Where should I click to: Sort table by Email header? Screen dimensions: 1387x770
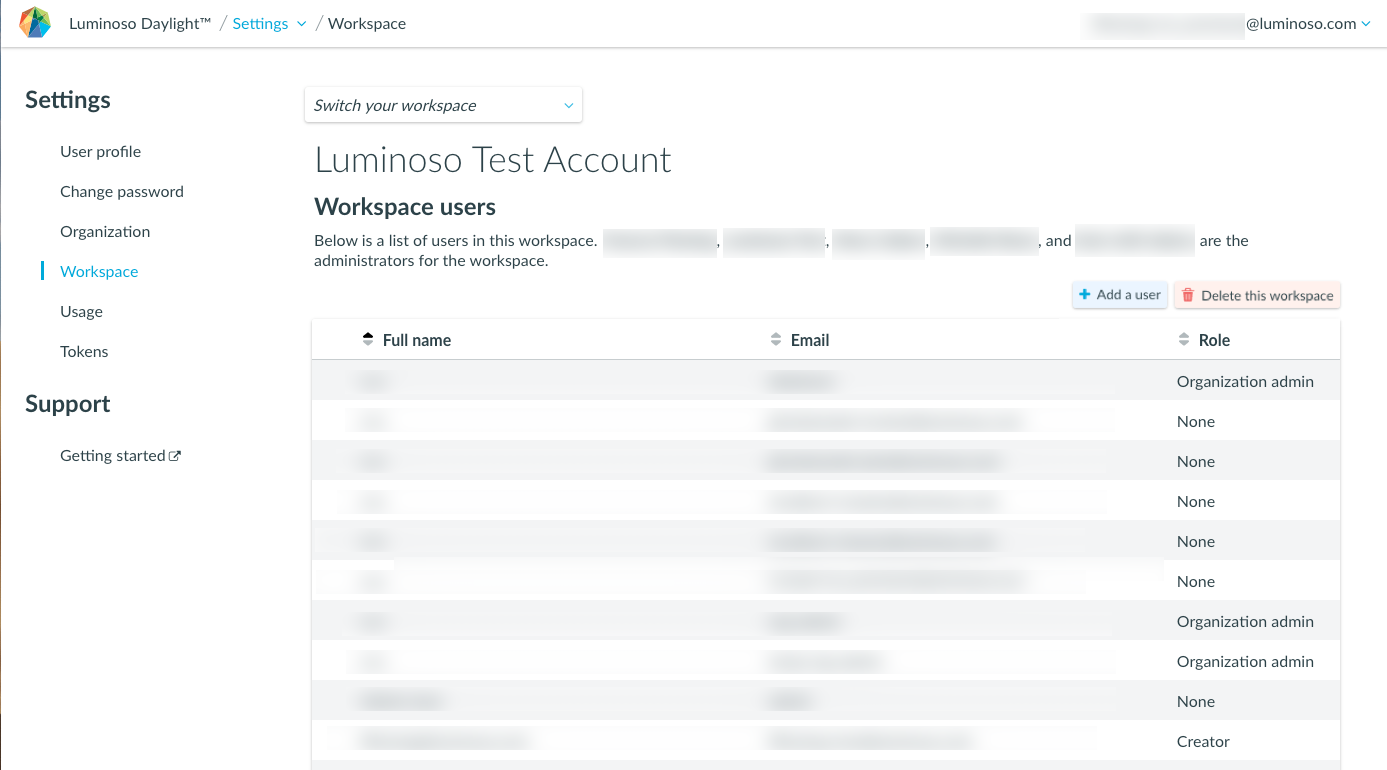click(x=810, y=340)
